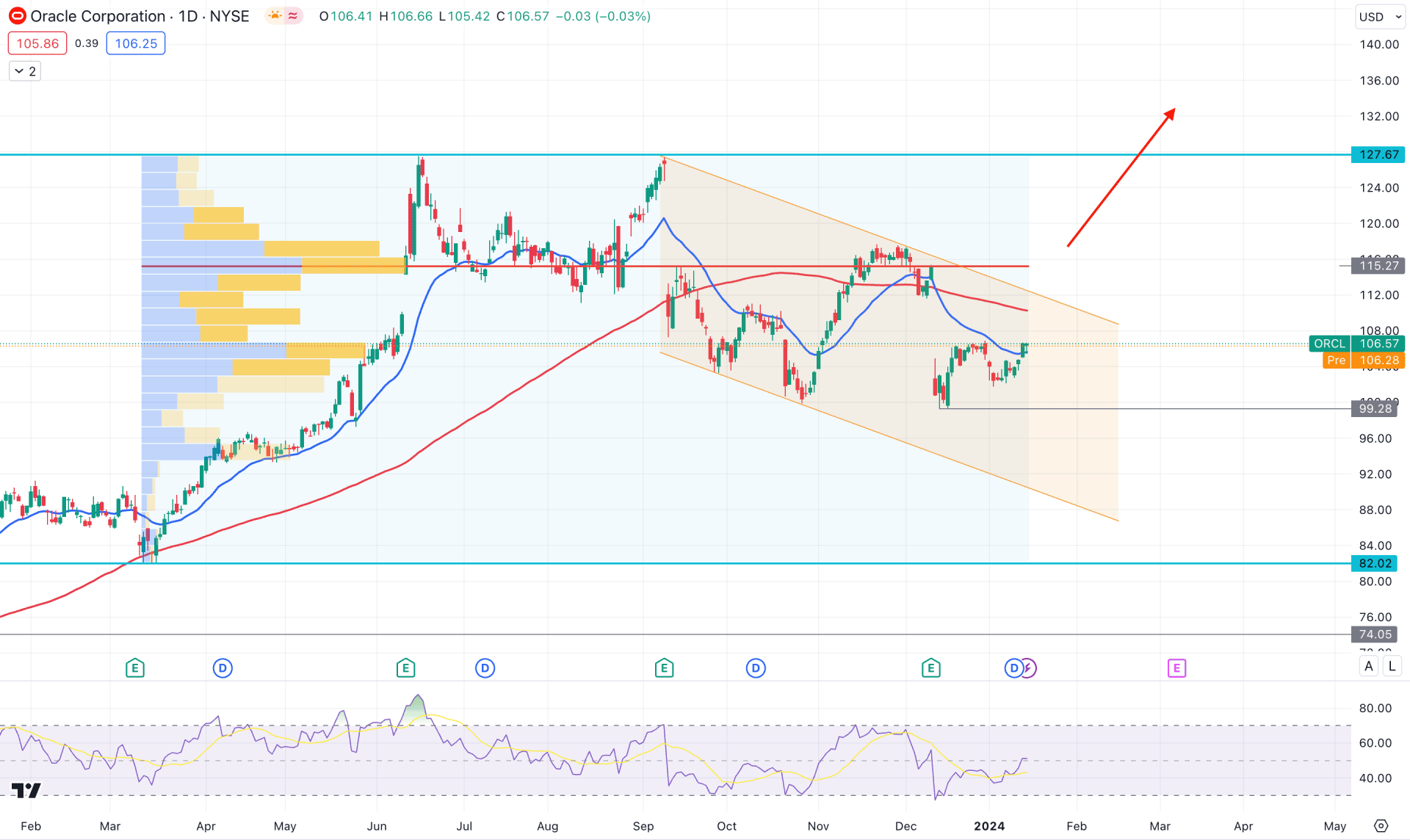Screen dimensions: 1410x840
Task: Open the dividend marker D in January 2024
Action: (1013, 668)
